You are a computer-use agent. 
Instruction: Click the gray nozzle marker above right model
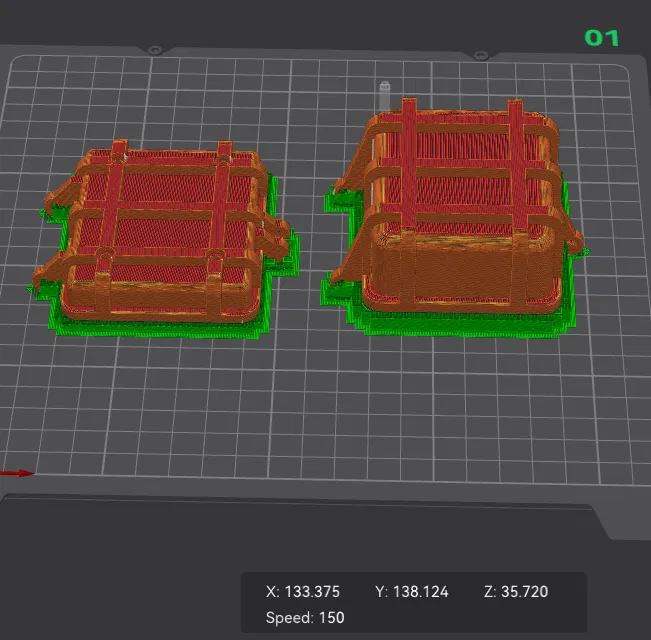coord(384,95)
